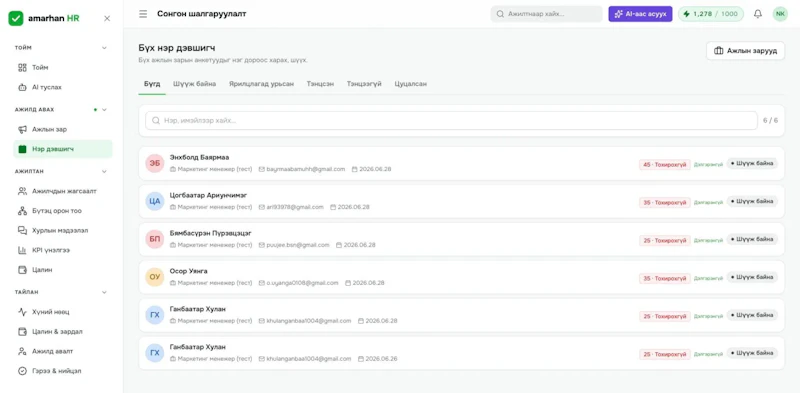Click the Ажилчдын жагсаалт people icon
This screenshot has height=393, width=800.
22,191
